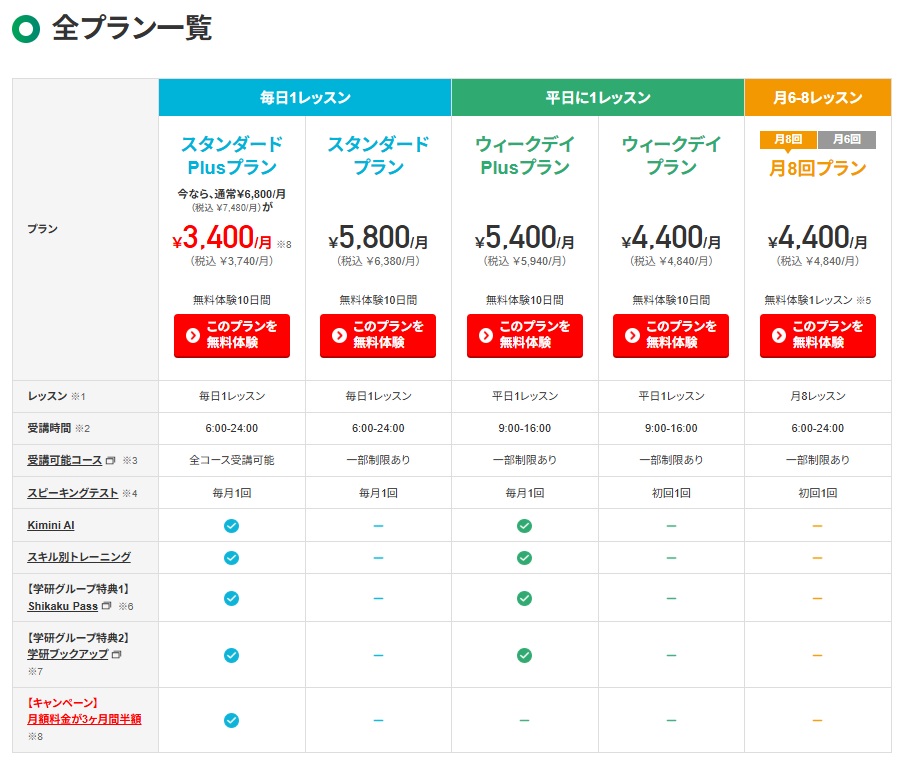Viewport: 905px width, 758px height.
Task: Start free trial for ウィークデイプラン
Action: pos(671,335)
